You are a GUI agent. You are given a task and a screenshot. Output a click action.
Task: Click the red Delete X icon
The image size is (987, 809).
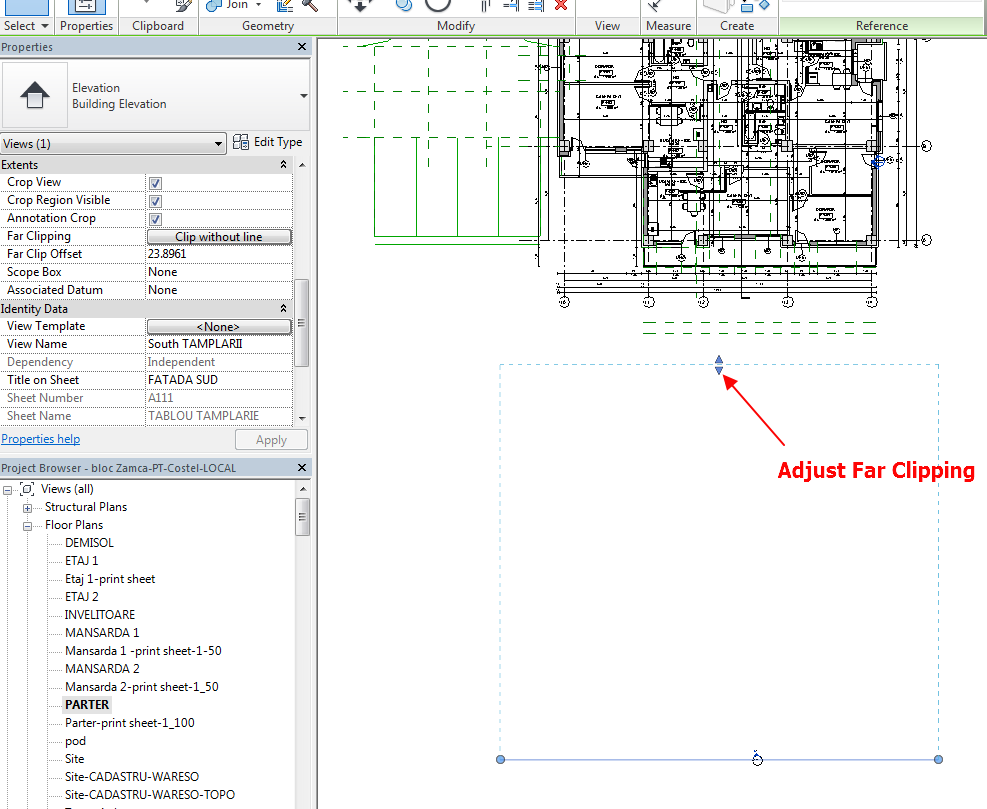pos(560,6)
